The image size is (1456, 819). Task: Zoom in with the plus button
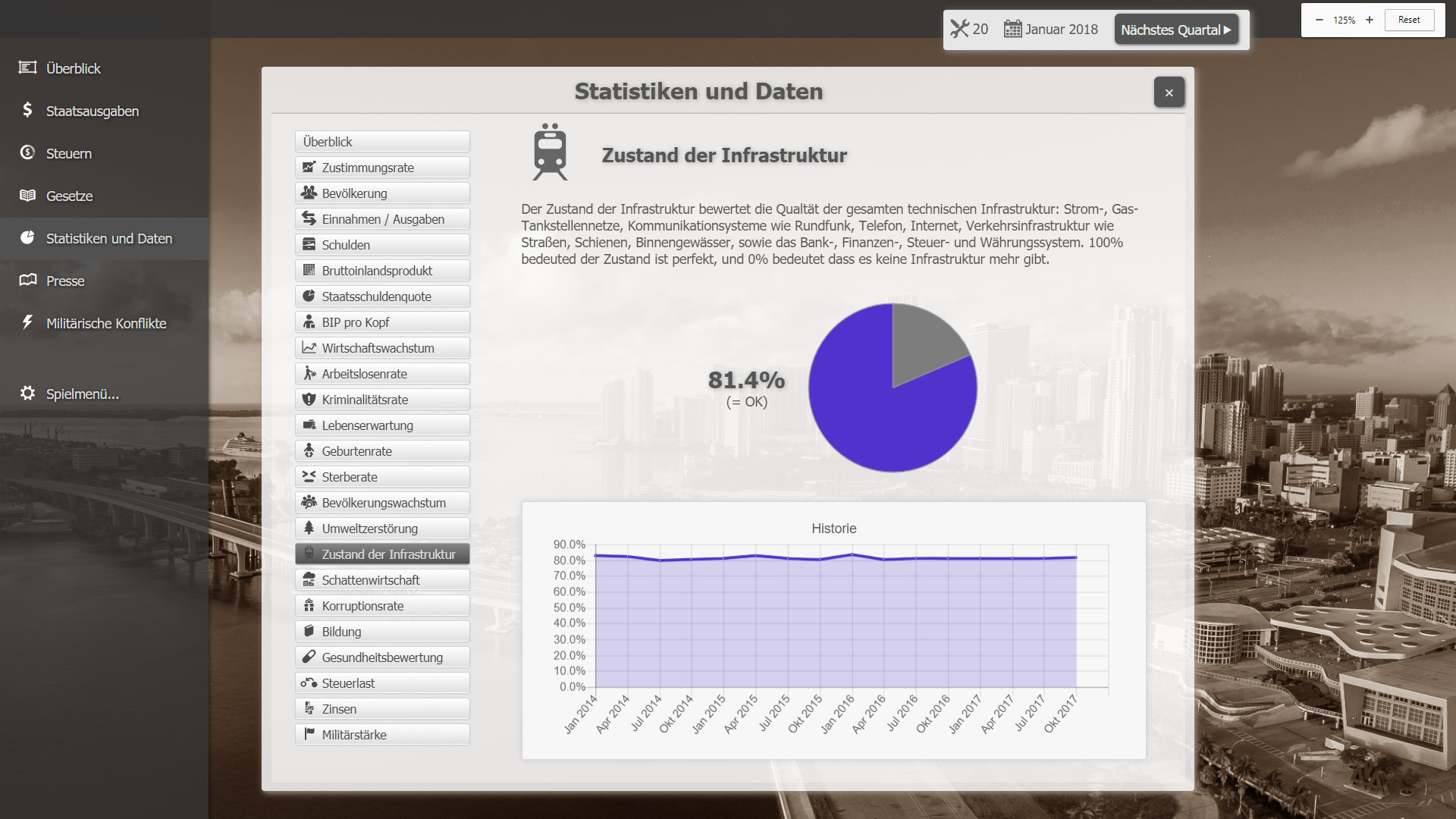pos(1370,20)
